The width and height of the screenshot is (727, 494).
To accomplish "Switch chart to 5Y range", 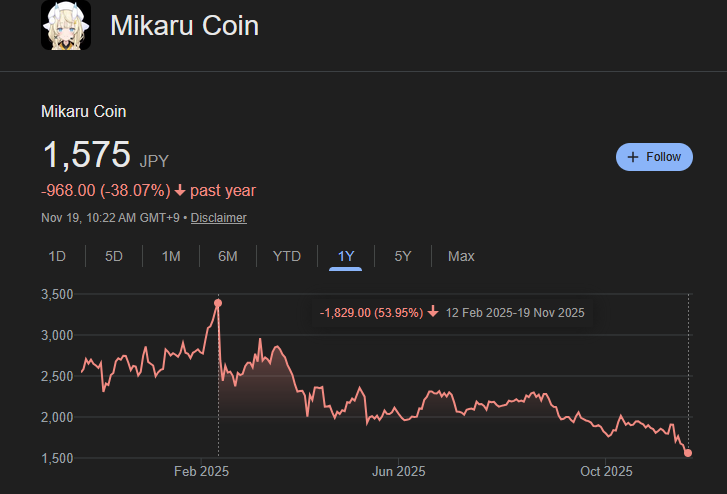I will tap(403, 256).
